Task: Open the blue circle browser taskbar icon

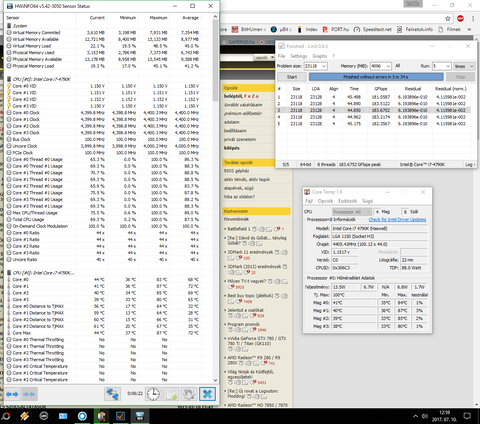Action: click(x=82, y=416)
